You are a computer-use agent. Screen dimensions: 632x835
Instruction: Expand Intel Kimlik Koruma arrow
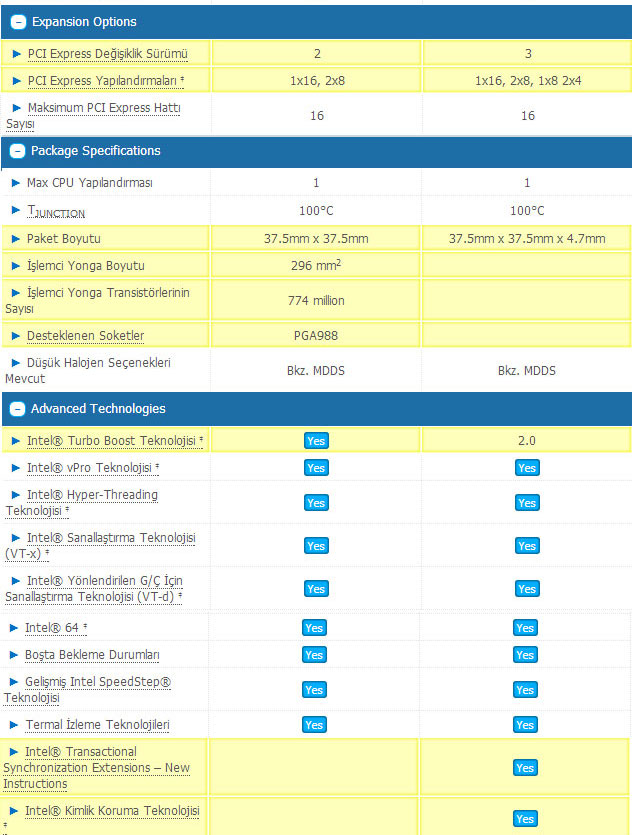coord(14,811)
